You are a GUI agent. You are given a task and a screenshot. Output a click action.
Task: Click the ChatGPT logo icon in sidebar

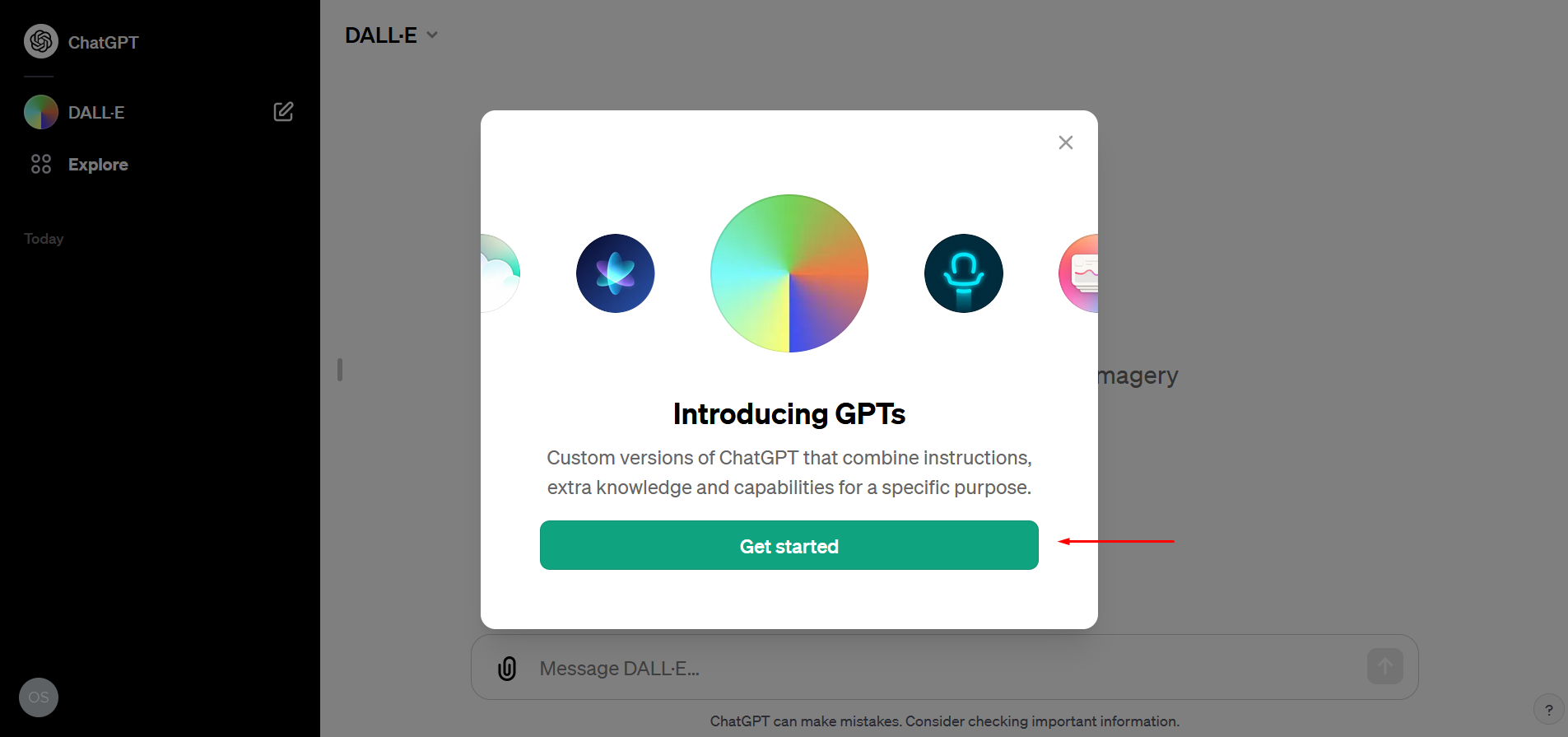[41, 41]
